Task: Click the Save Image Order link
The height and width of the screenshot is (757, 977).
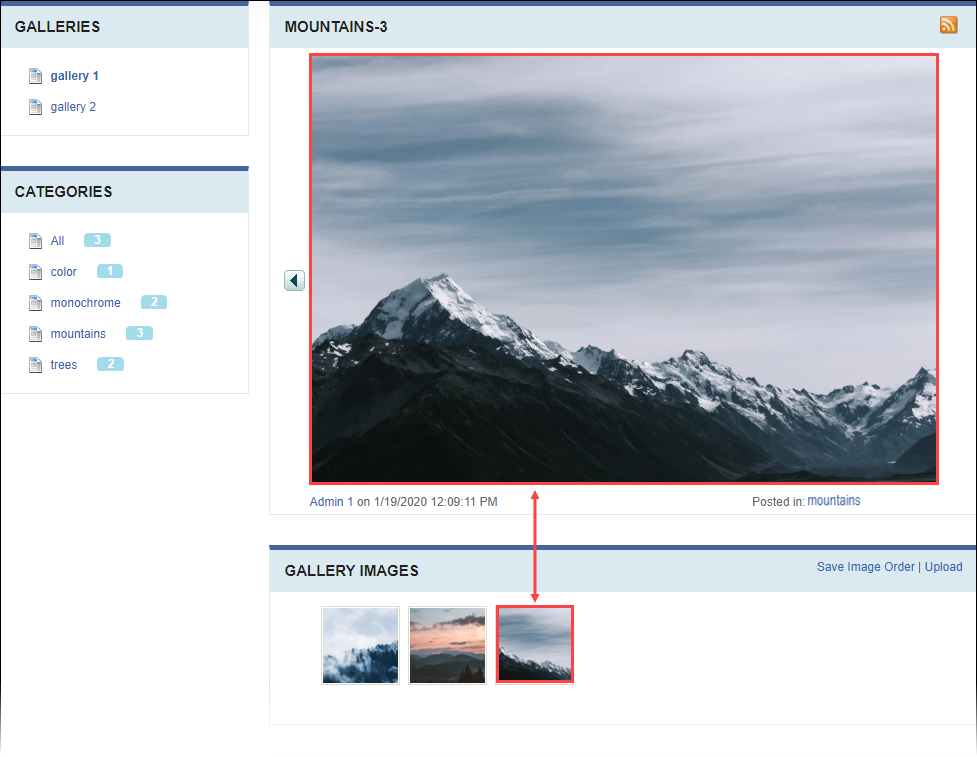Action: coord(865,566)
